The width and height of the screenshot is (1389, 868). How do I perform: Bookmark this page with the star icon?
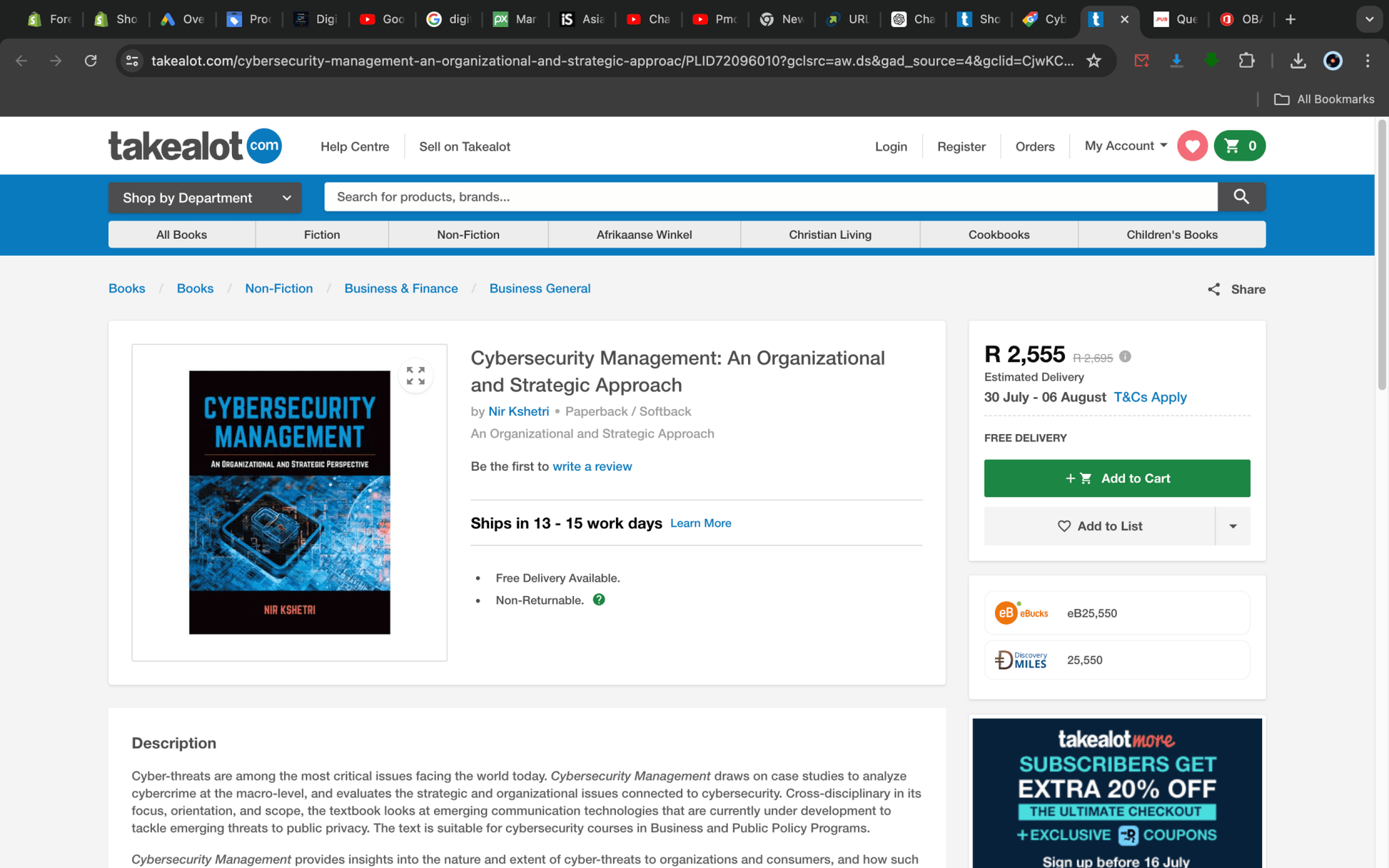[1093, 61]
